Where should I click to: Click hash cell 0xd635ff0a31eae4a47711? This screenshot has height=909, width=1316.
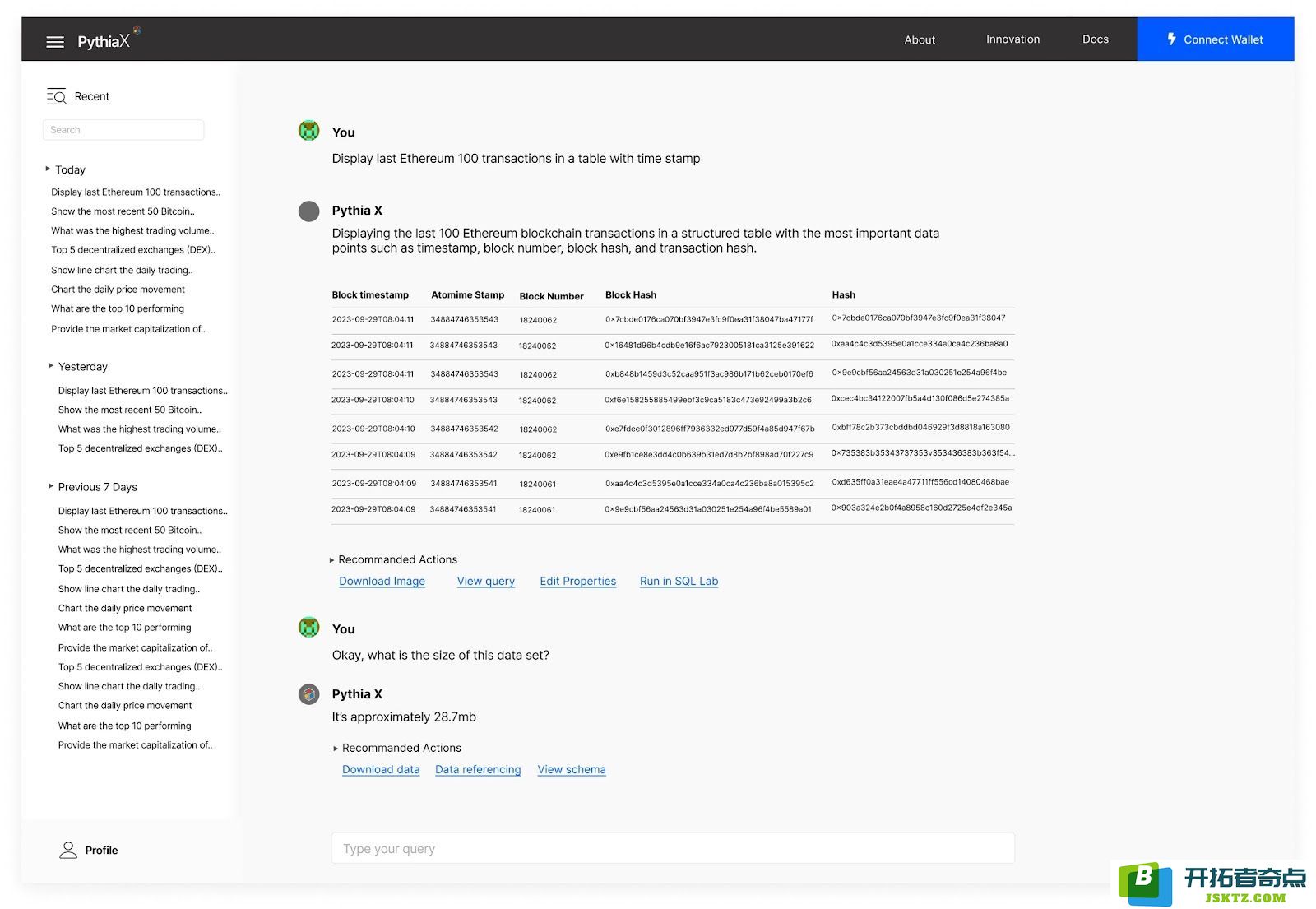920,482
